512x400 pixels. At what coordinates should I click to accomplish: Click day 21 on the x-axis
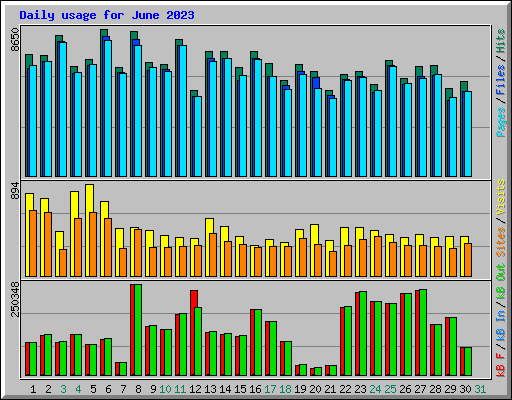(x=330, y=389)
